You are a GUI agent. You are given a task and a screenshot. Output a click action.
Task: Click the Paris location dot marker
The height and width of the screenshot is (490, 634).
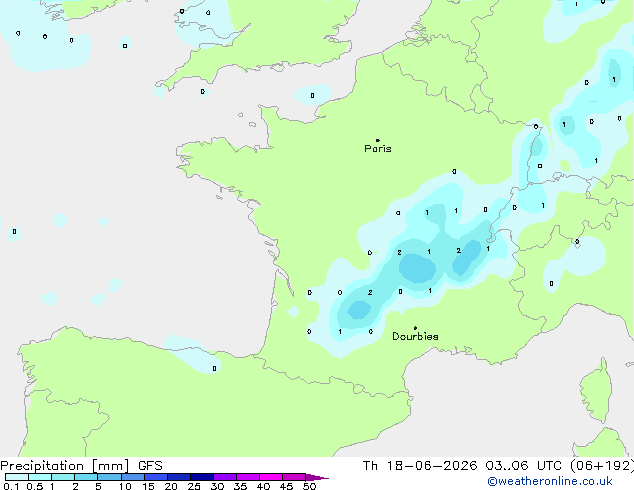click(x=378, y=140)
